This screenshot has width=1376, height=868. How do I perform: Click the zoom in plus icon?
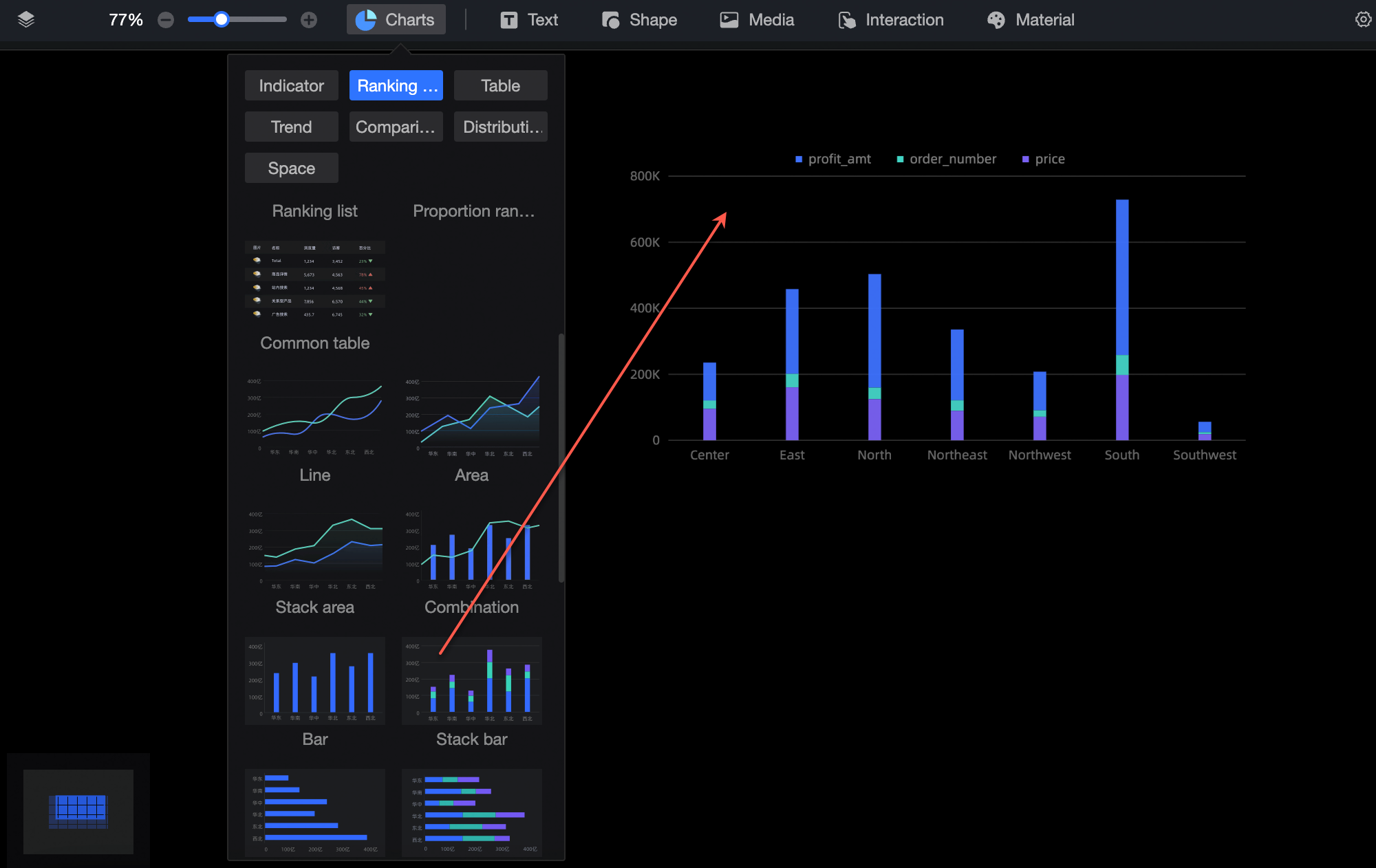(309, 20)
